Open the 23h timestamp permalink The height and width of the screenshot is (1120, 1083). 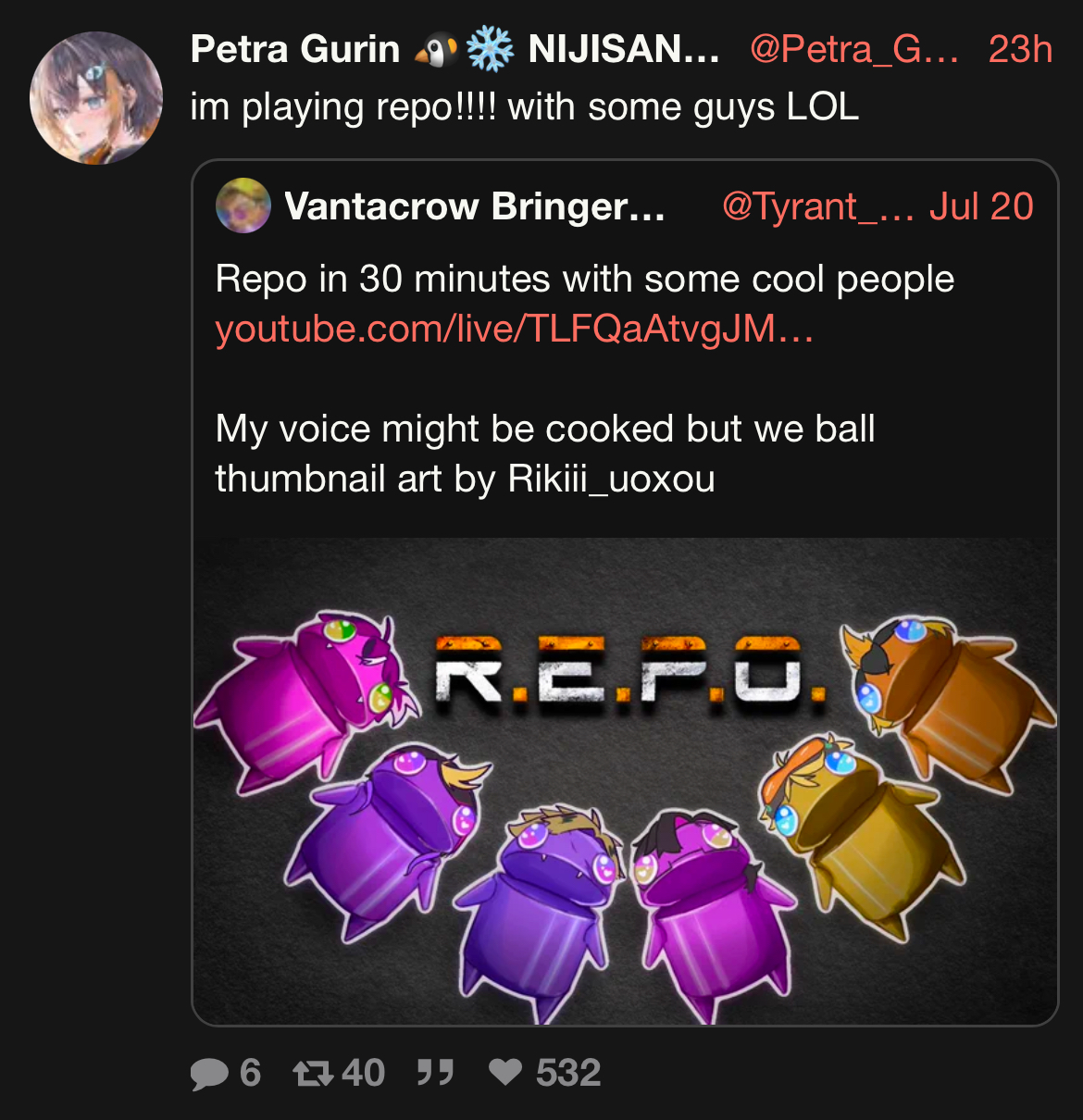coord(1020,49)
